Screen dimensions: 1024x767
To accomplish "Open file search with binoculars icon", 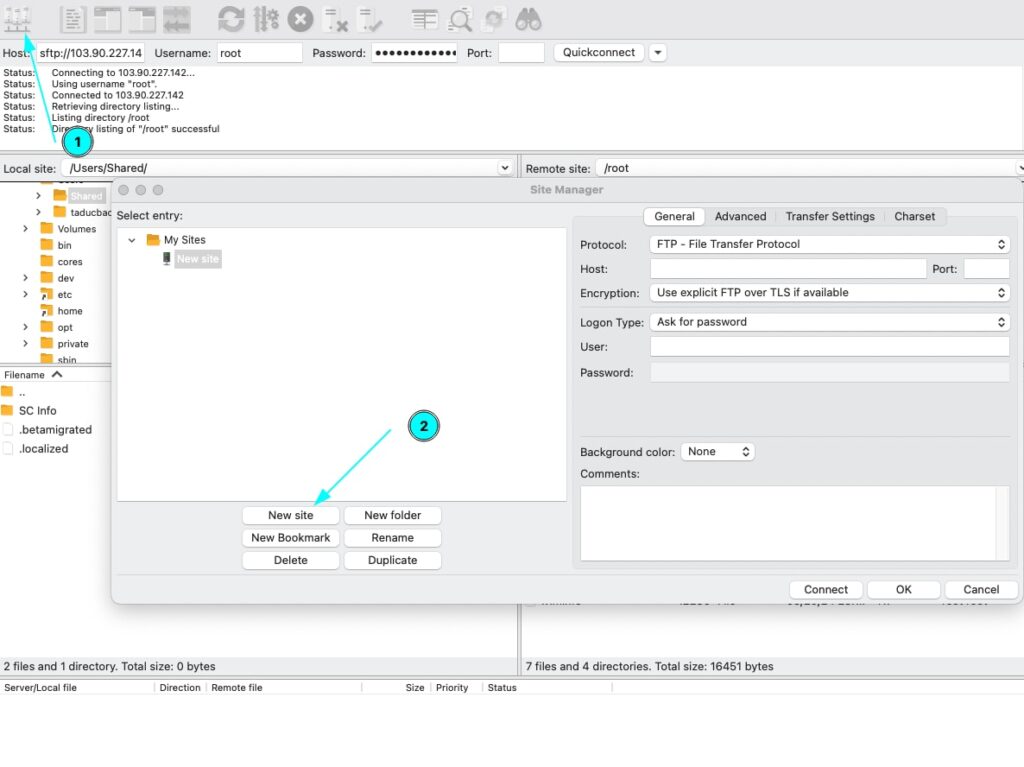I will [x=528, y=18].
